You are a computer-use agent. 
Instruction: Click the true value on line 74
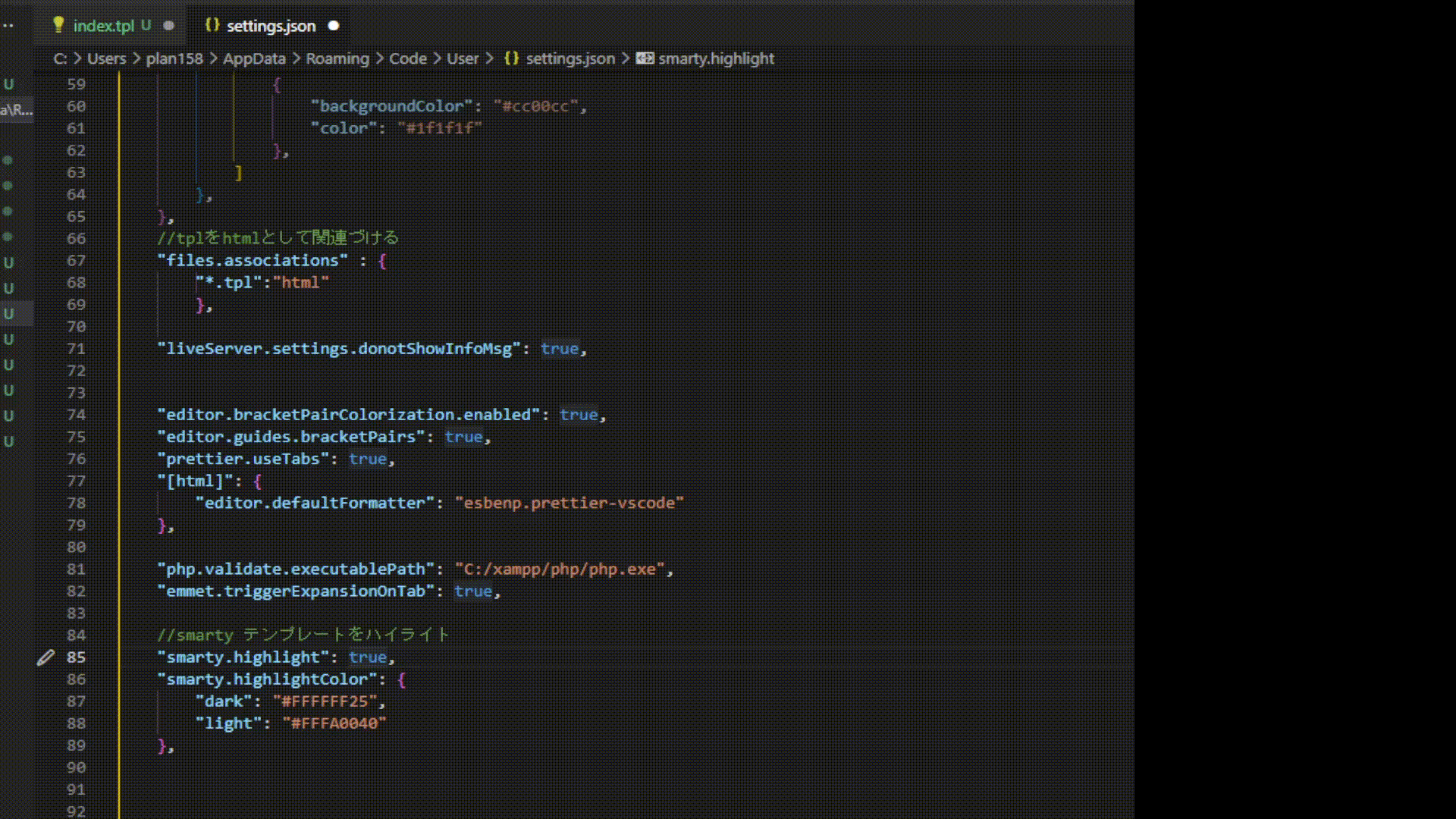[x=579, y=415]
